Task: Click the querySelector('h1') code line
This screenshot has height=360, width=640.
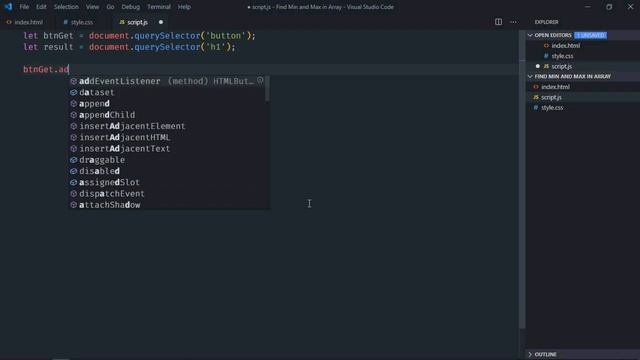Action: [x=129, y=47]
